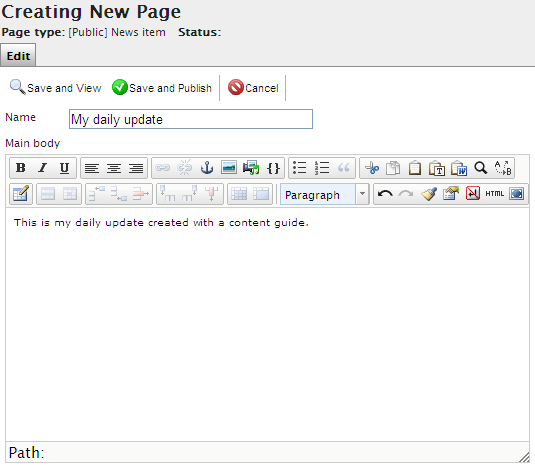Insert dynamic content with curly braces icon
Image resolution: width=535 pixels, height=468 pixels.
click(273, 168)
